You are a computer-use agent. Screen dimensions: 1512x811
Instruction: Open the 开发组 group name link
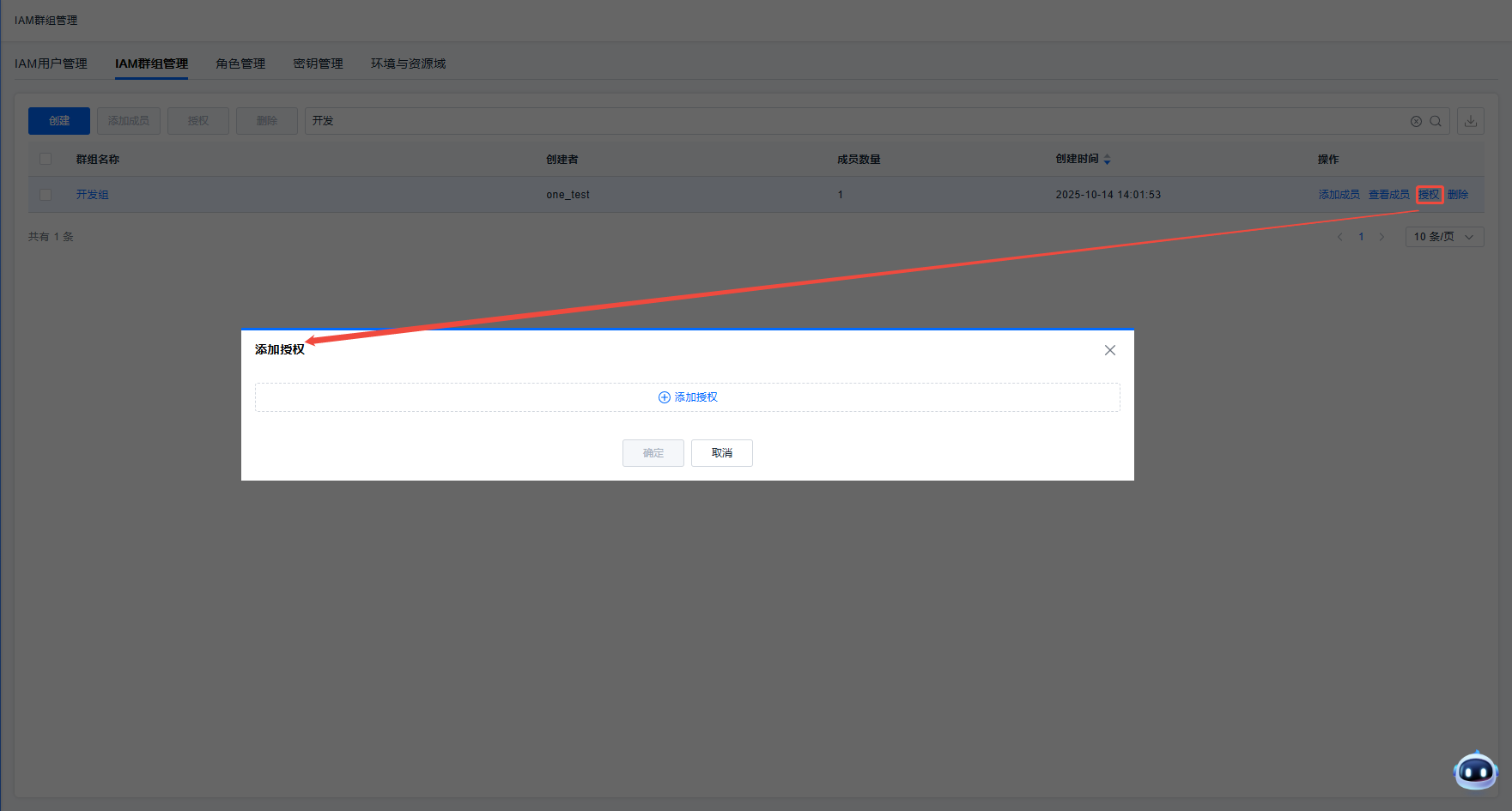93,195
